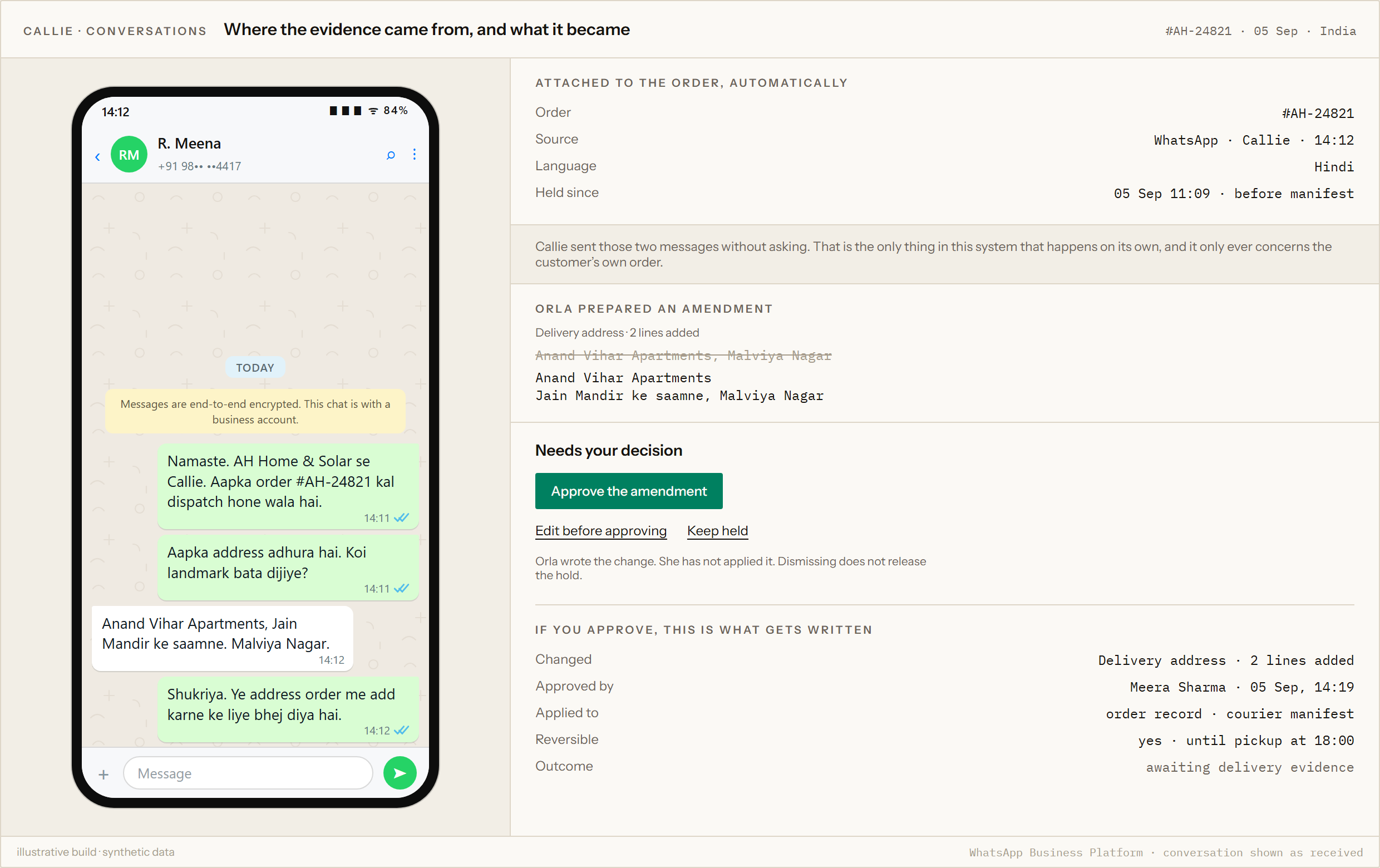Select Reversible value 'yes · until pickup at 18:00'
This screenshot has width=1380, height=868.
pyautogui.click(x=1245, y=741)
